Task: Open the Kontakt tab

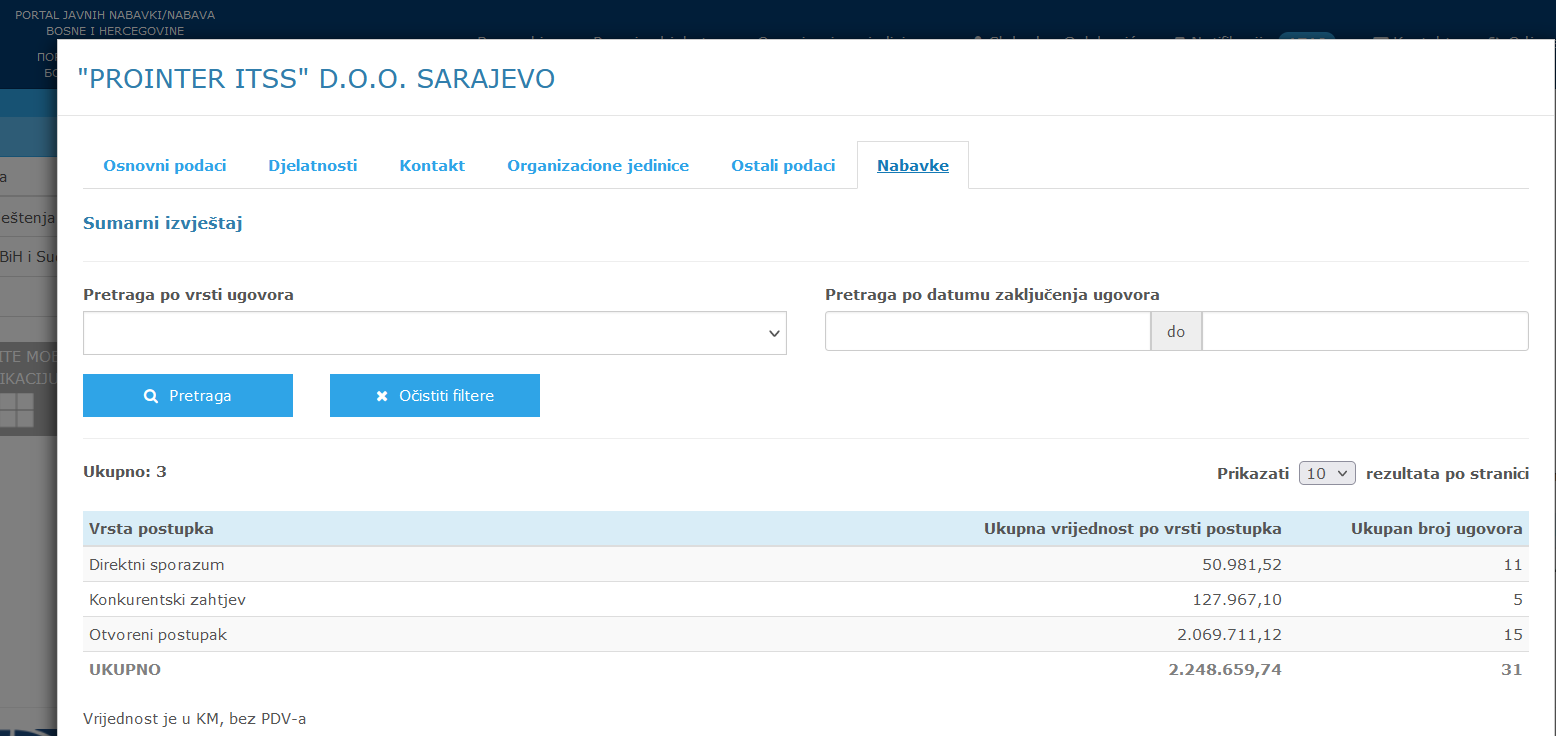Action: coord(432,165)
